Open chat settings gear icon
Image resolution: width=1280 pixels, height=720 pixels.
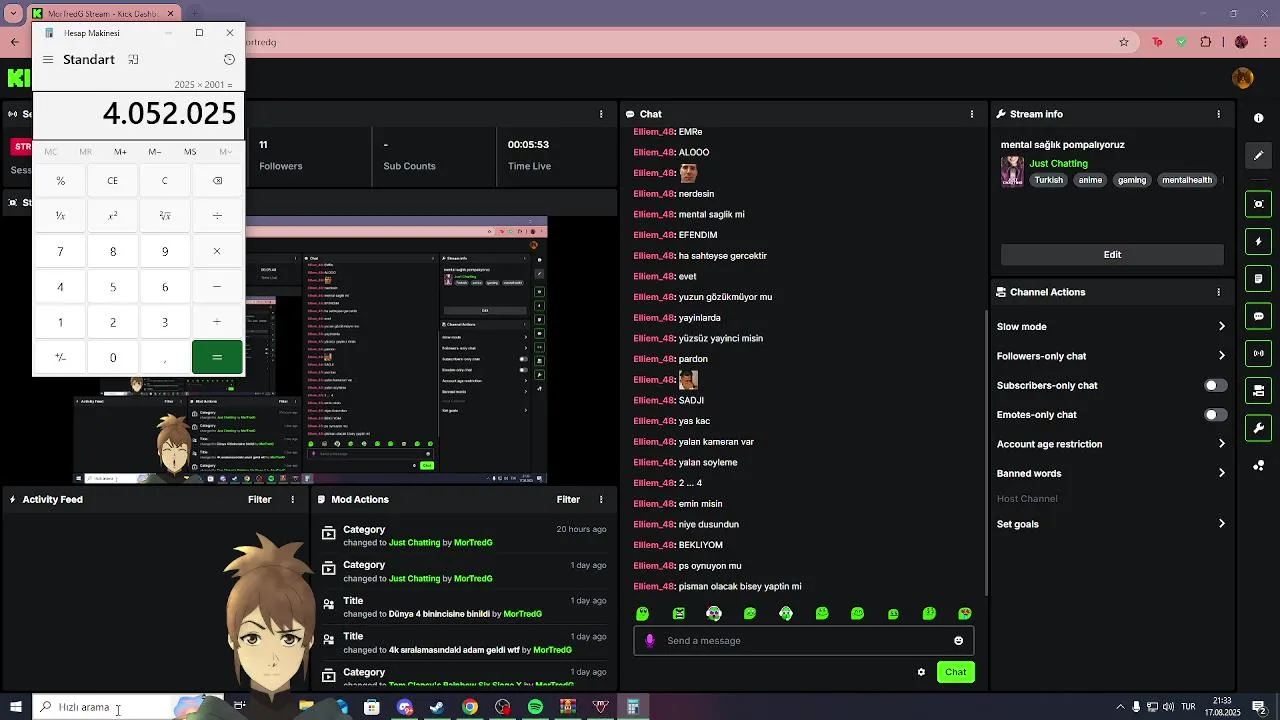tap(921, 672)
